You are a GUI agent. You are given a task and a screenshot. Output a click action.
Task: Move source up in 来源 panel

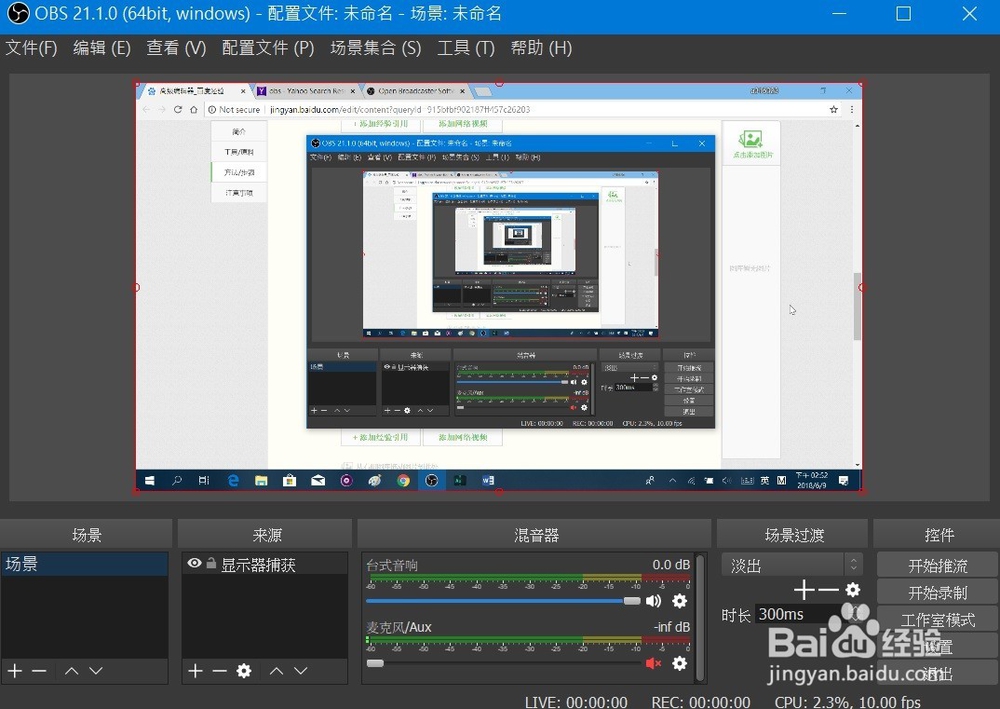[276, 671]
